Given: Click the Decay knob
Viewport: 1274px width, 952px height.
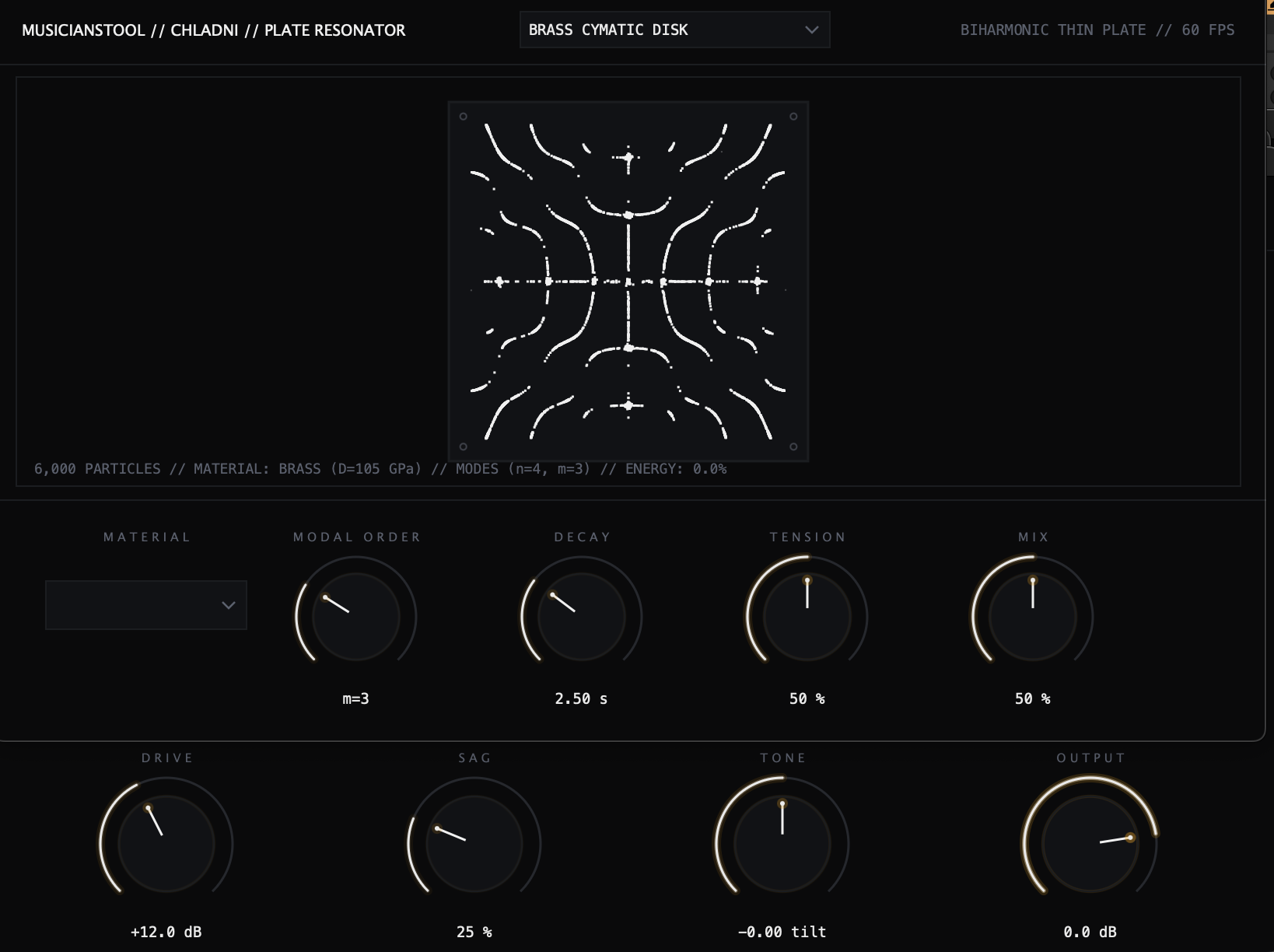Looking at the screenshot, I should (x=582, y=617).
